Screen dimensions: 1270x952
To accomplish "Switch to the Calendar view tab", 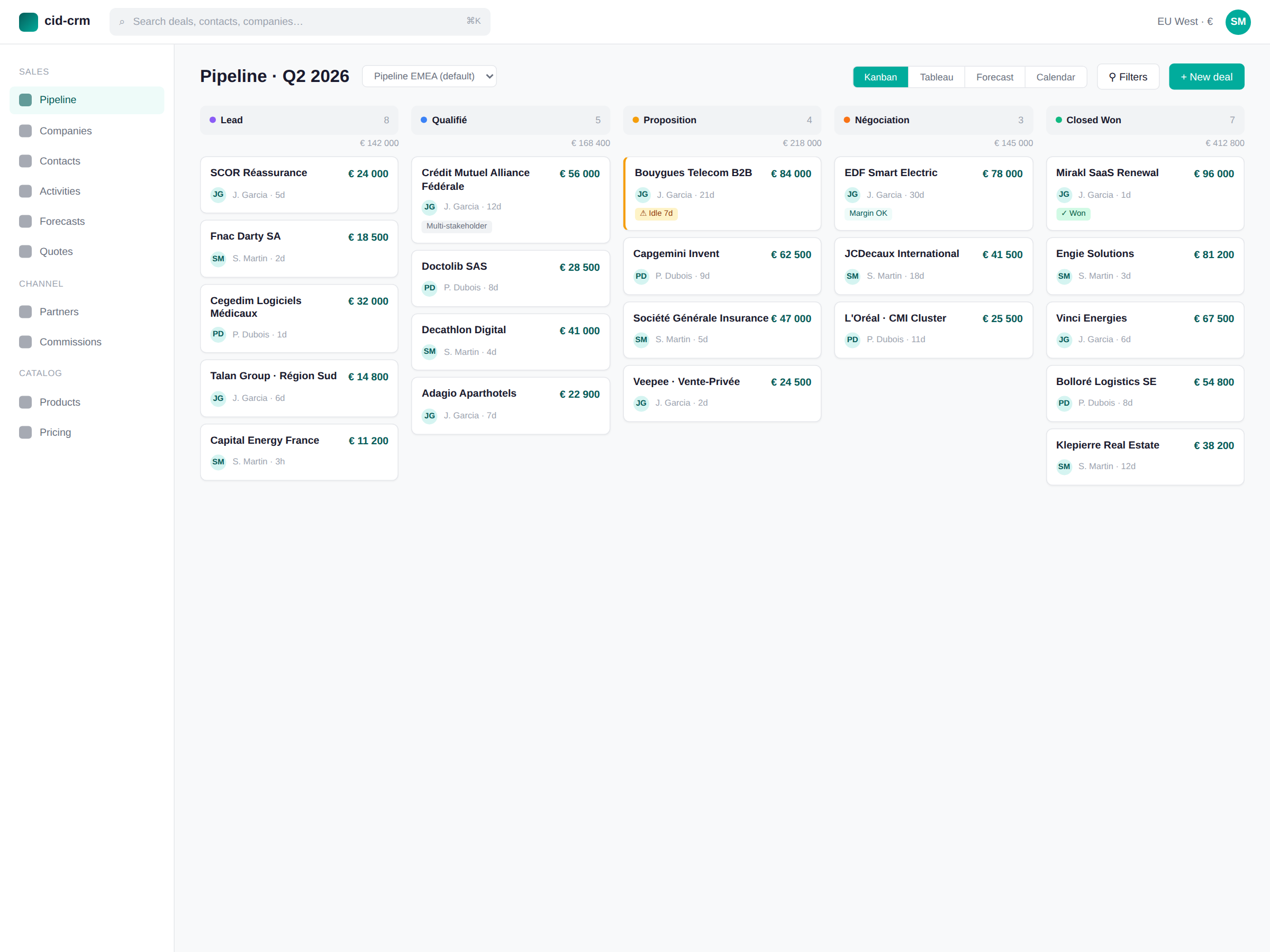I will tap(1055, 77).
